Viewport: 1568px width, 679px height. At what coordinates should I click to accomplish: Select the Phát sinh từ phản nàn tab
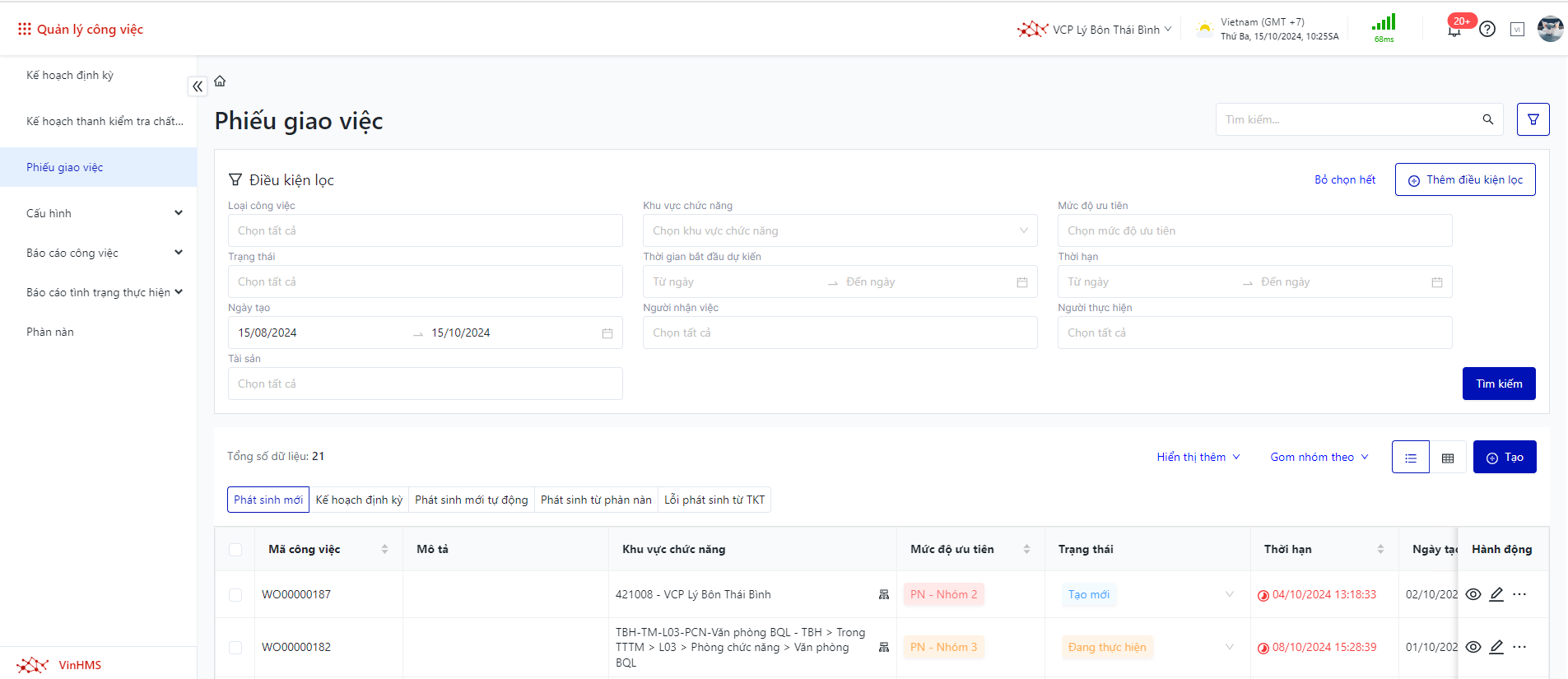click(x=596, y=500)
